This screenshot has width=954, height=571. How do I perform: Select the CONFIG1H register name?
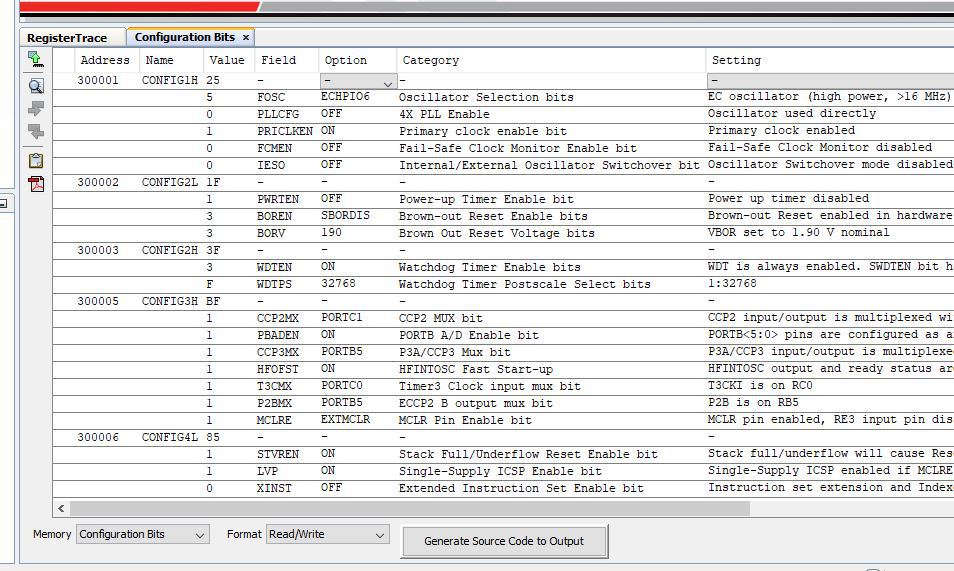[170, 80]
